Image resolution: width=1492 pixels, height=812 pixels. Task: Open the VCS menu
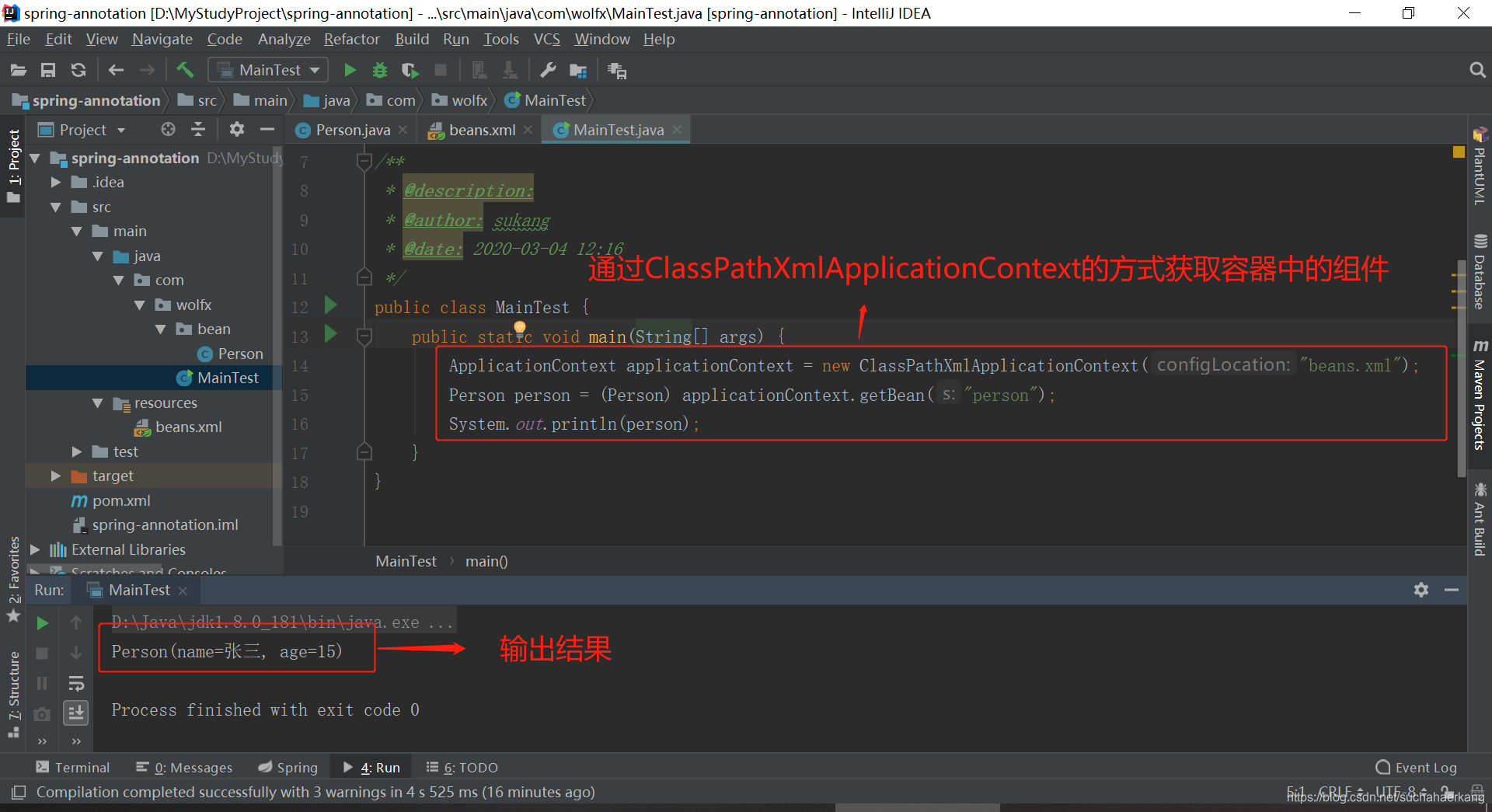click(546, 39)
